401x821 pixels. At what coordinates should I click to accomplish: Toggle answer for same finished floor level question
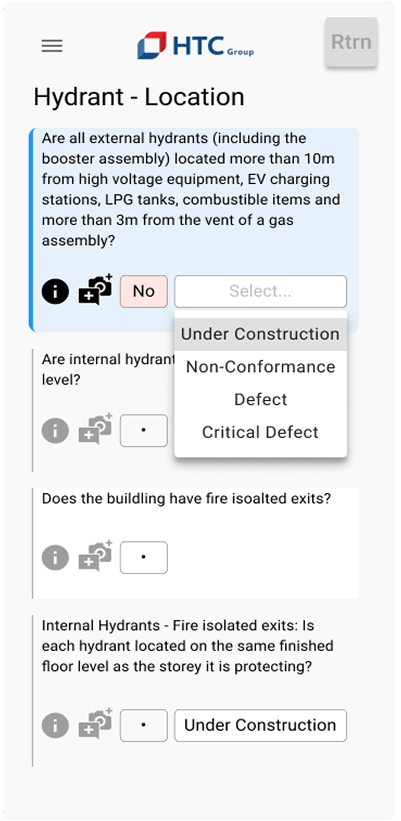click(144, 725)
